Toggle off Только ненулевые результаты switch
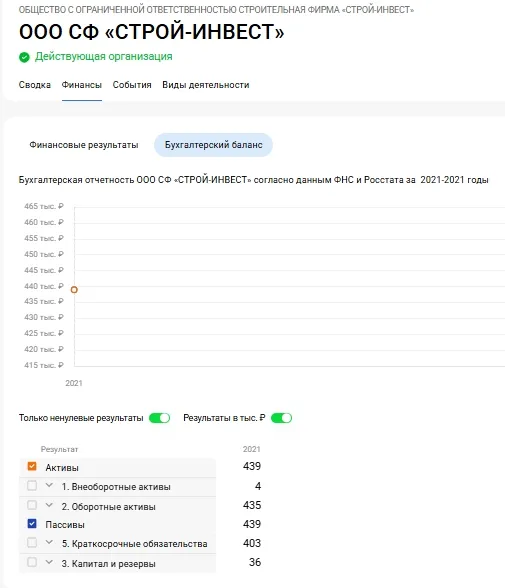505x588 pixels. click(x=159, y=418)
